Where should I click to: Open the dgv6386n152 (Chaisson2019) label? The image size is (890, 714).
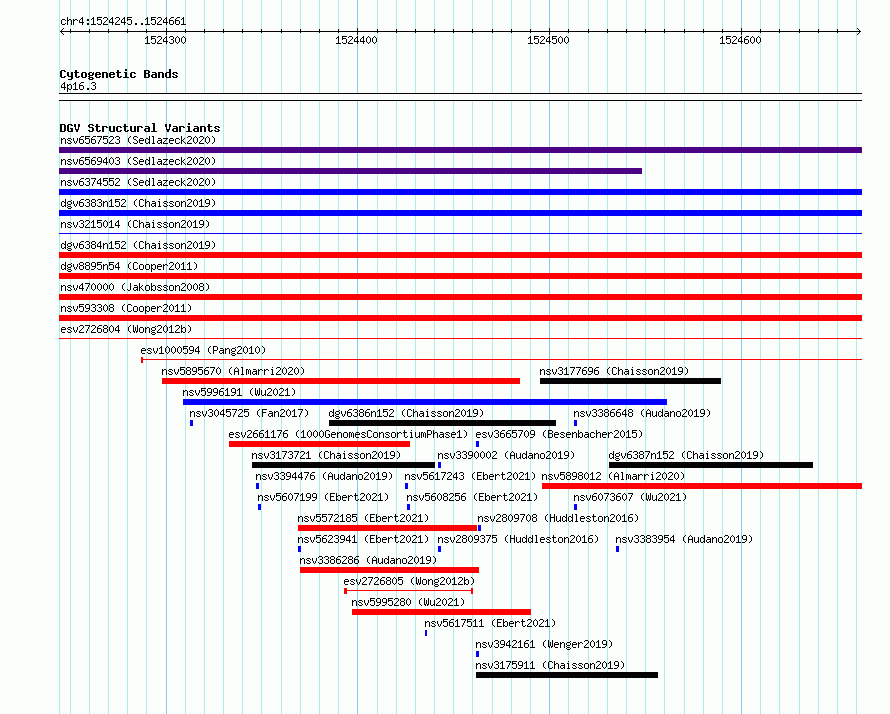(406, 413)
